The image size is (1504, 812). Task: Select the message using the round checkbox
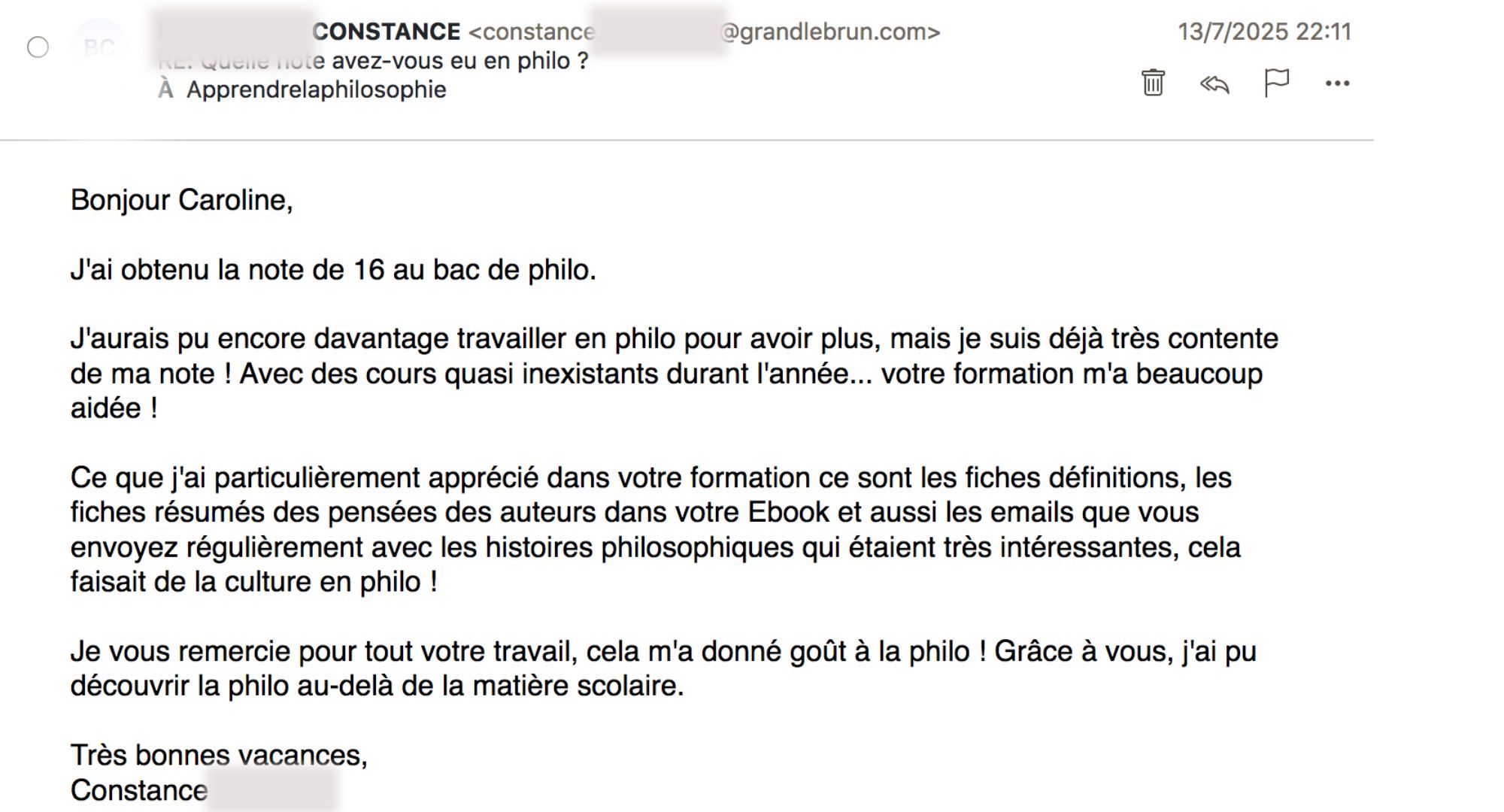(38, 47)
